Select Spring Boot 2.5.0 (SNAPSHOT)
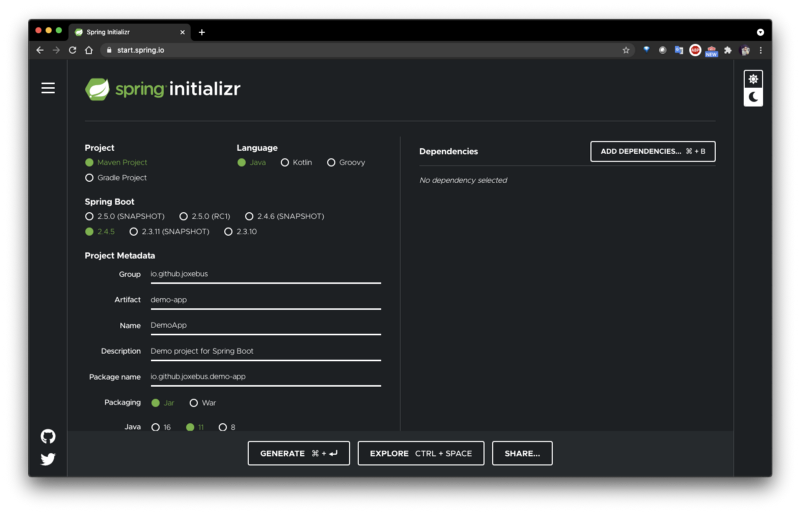Screen dimensions: 800x514 [124, 216]
